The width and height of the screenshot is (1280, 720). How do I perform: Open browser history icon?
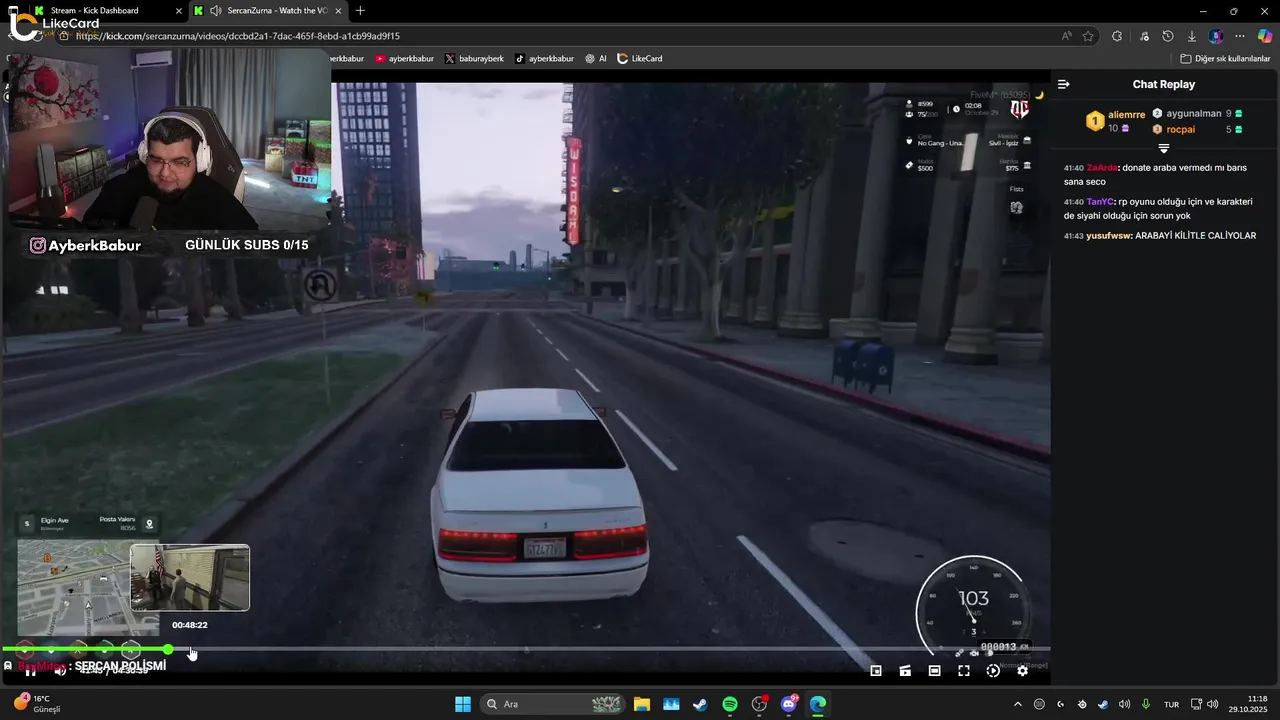point(1168,36)
